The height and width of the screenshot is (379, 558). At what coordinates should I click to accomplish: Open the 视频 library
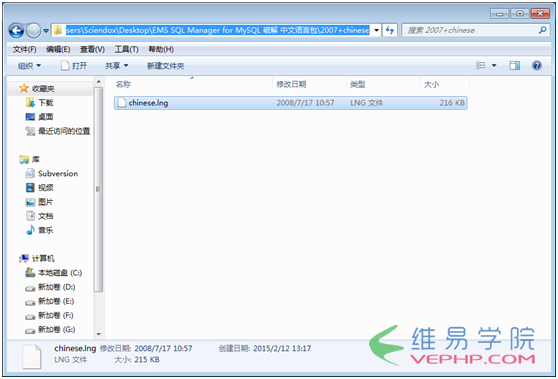tap(46, 188)
